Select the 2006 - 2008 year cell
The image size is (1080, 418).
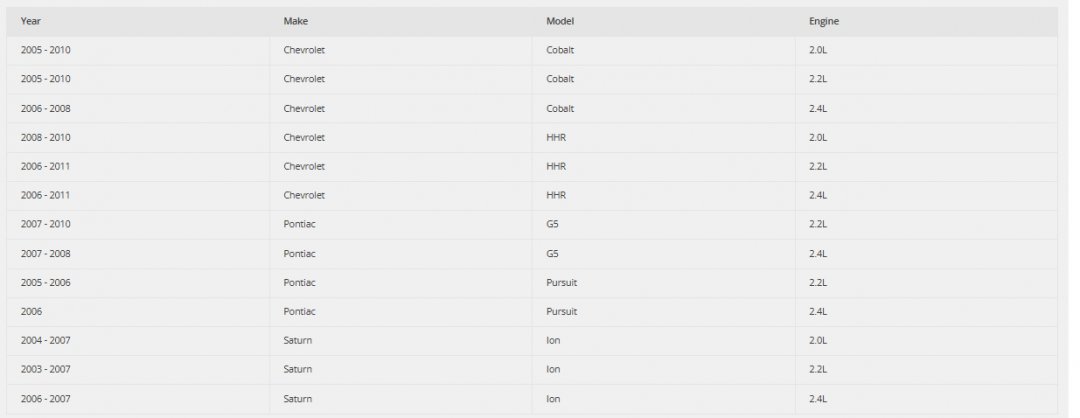45,108
